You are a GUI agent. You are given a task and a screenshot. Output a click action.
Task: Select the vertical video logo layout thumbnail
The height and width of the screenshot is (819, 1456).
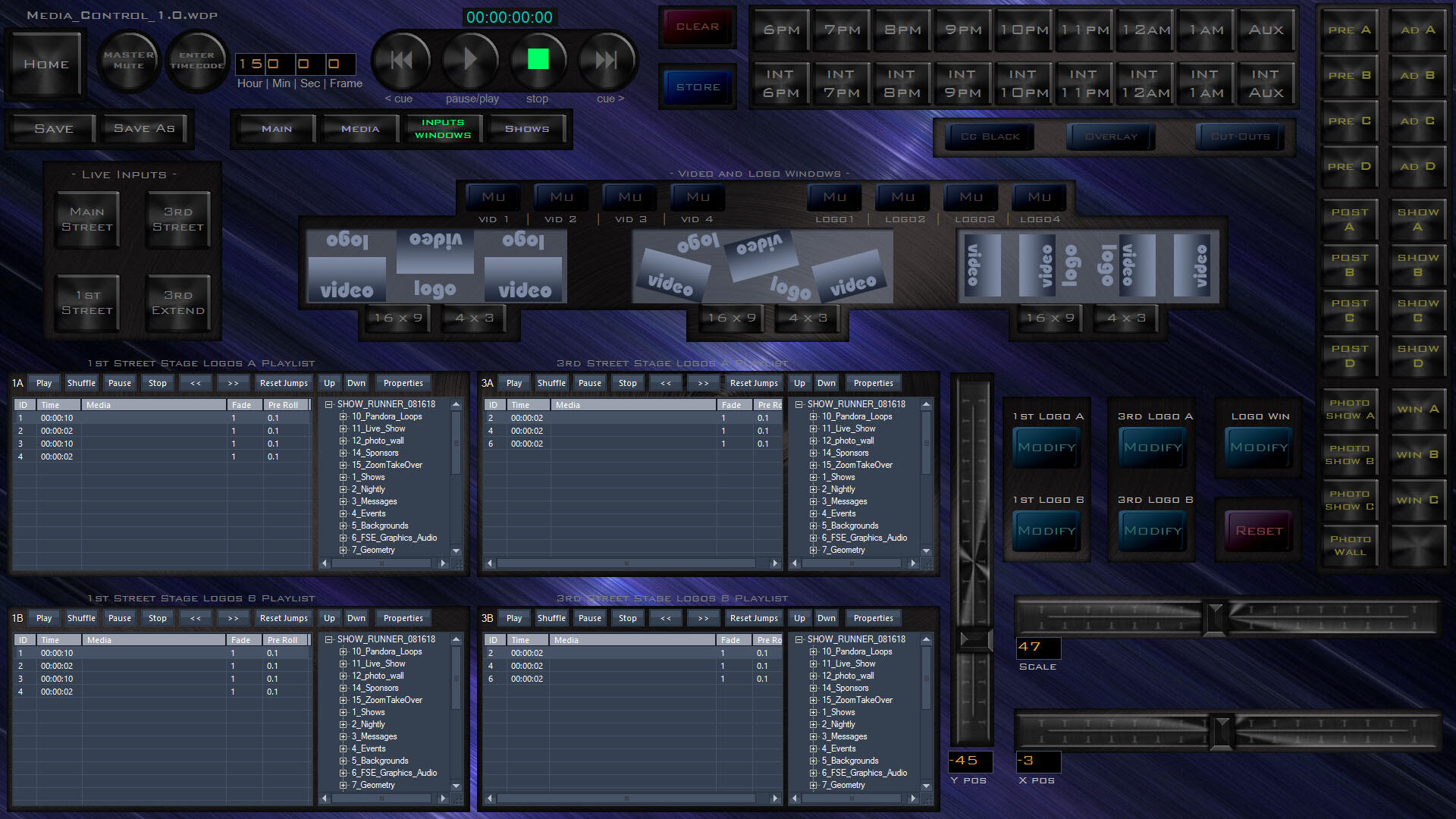[x=1088, y=265]
